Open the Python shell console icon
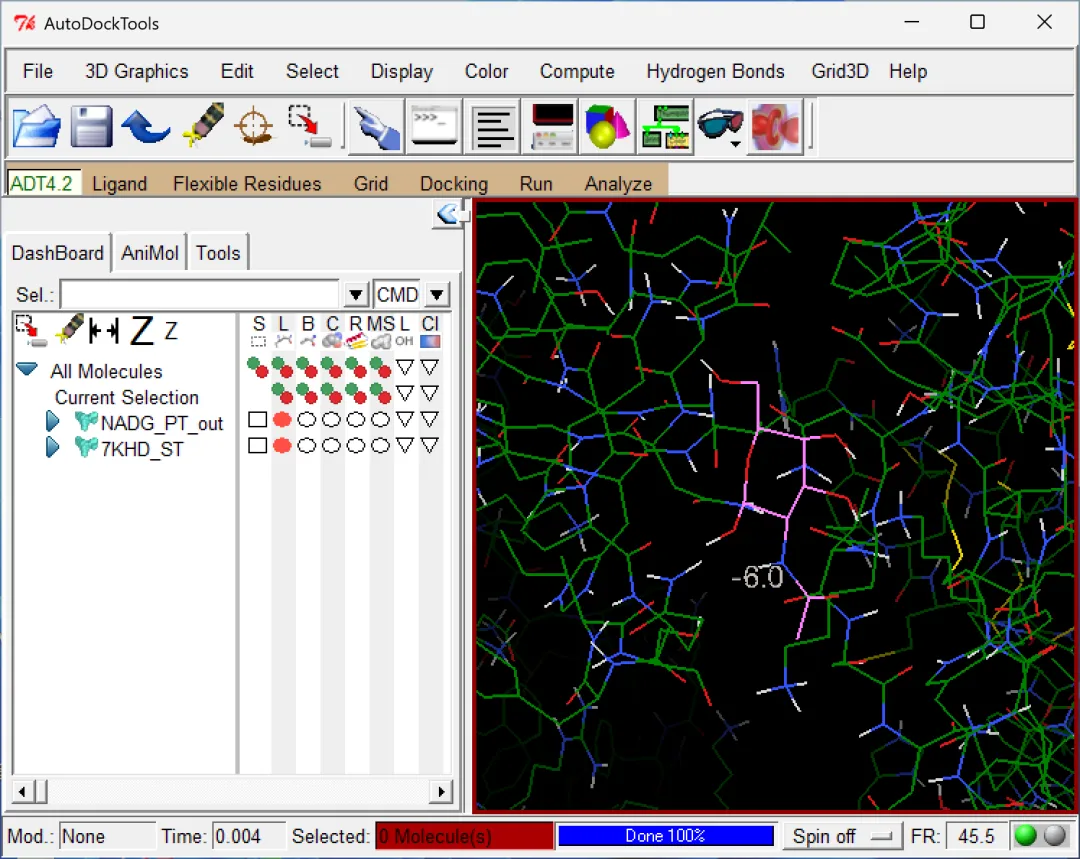 (x=433, y=127)
